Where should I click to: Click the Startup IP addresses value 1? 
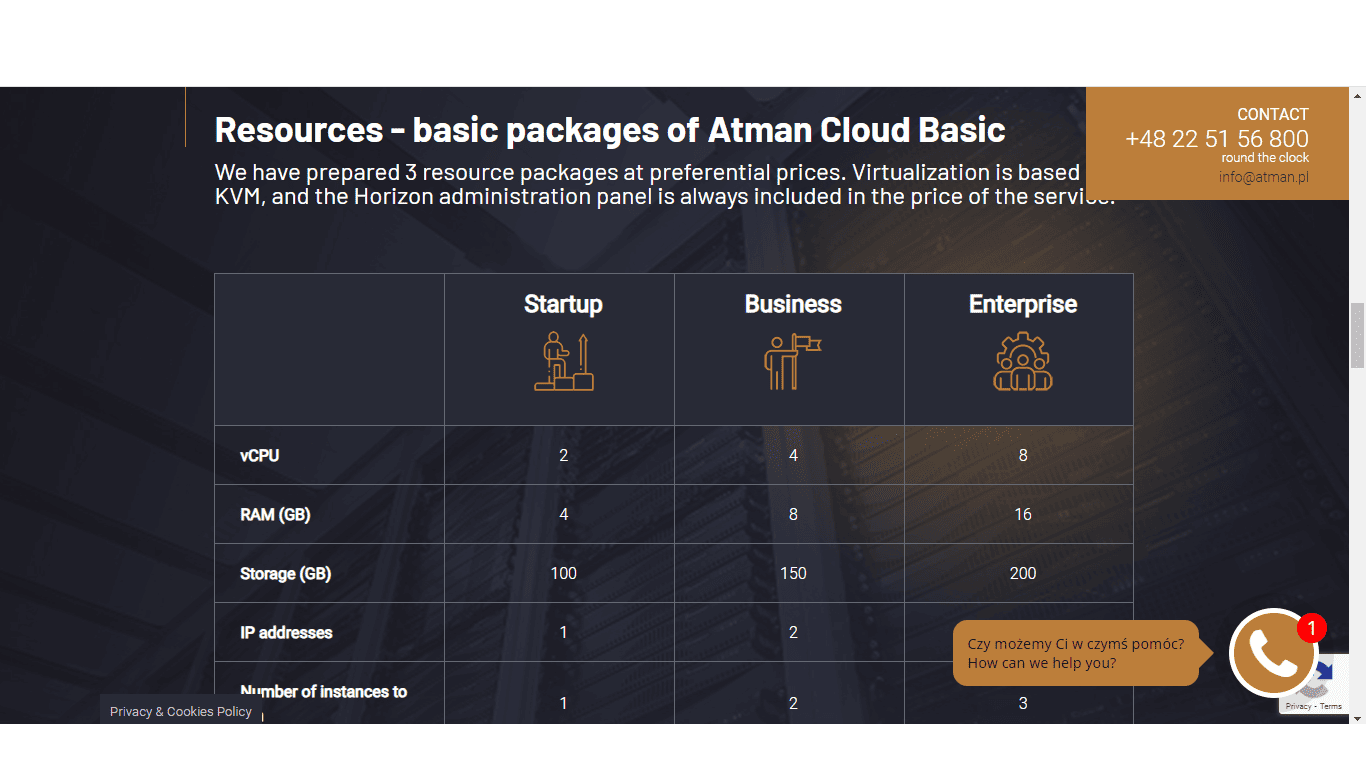pos(564,632)
